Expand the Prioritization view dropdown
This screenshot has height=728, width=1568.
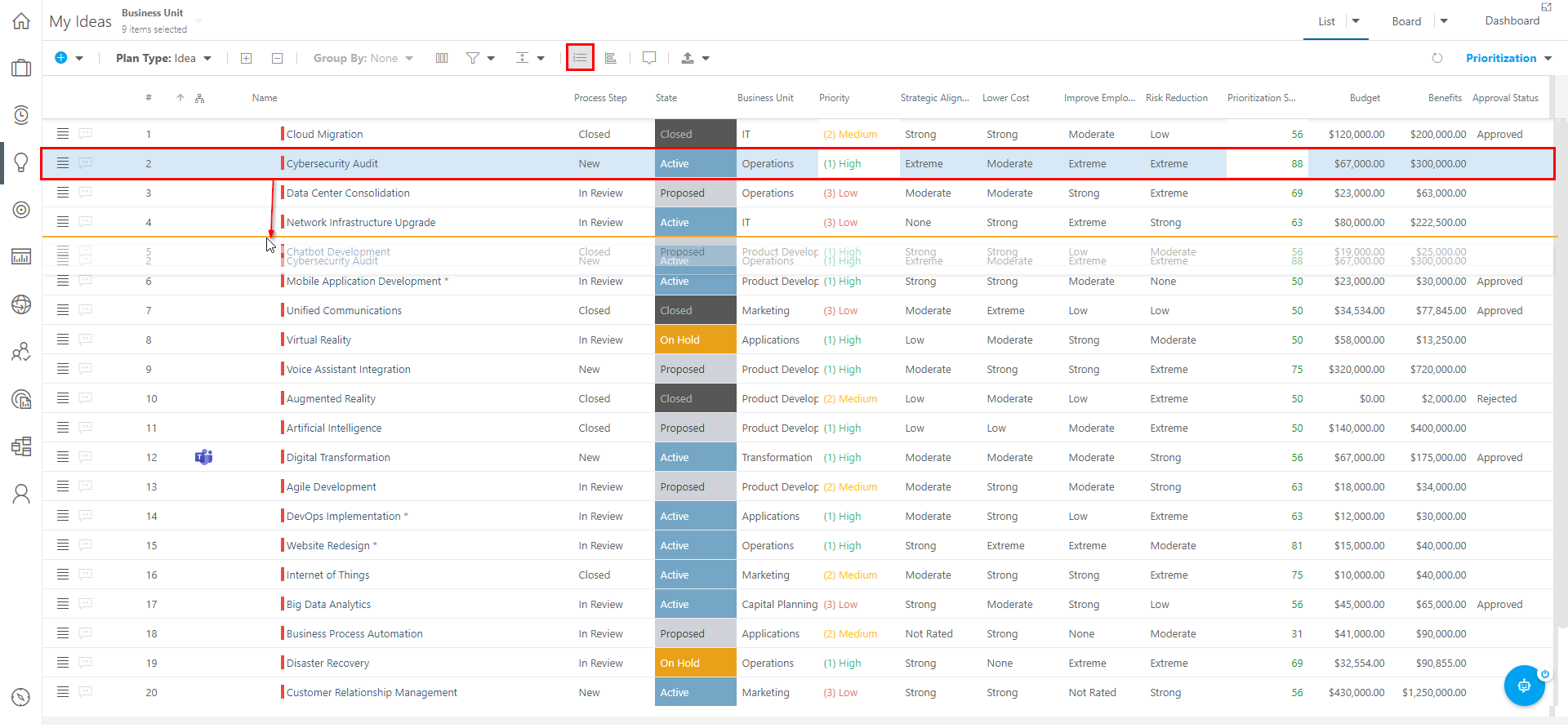[1508, 58]
